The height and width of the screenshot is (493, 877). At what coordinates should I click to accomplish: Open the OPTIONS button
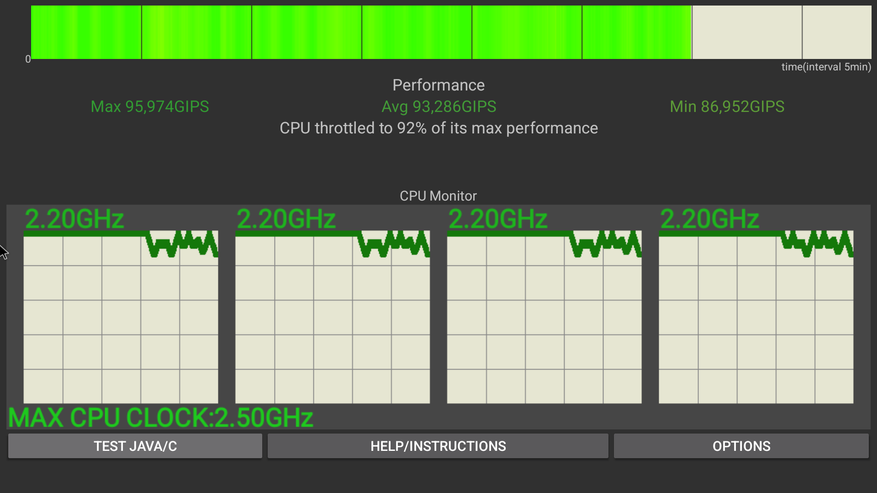click(x=741, y=446)
